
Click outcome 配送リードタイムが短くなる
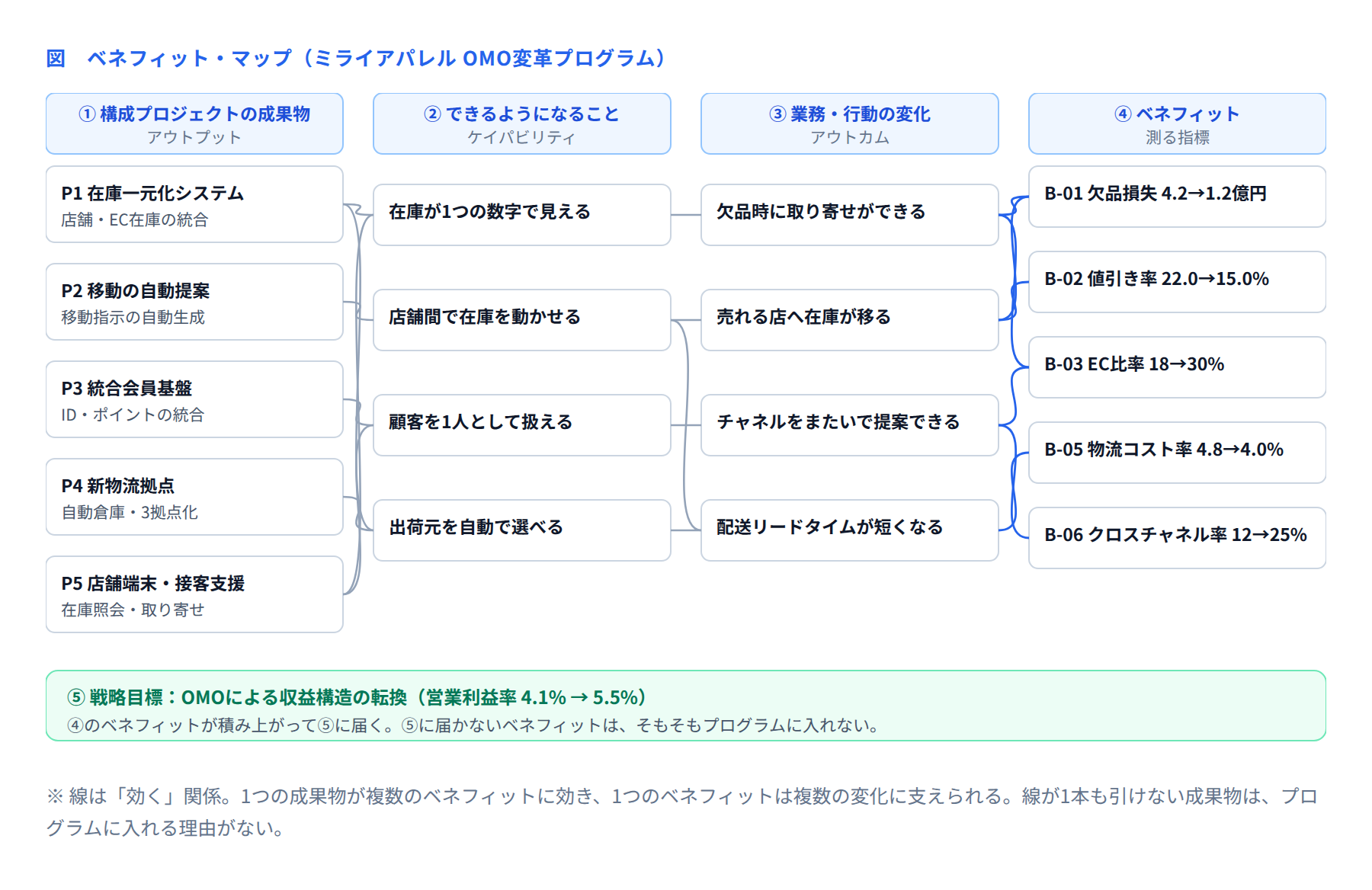850,530
